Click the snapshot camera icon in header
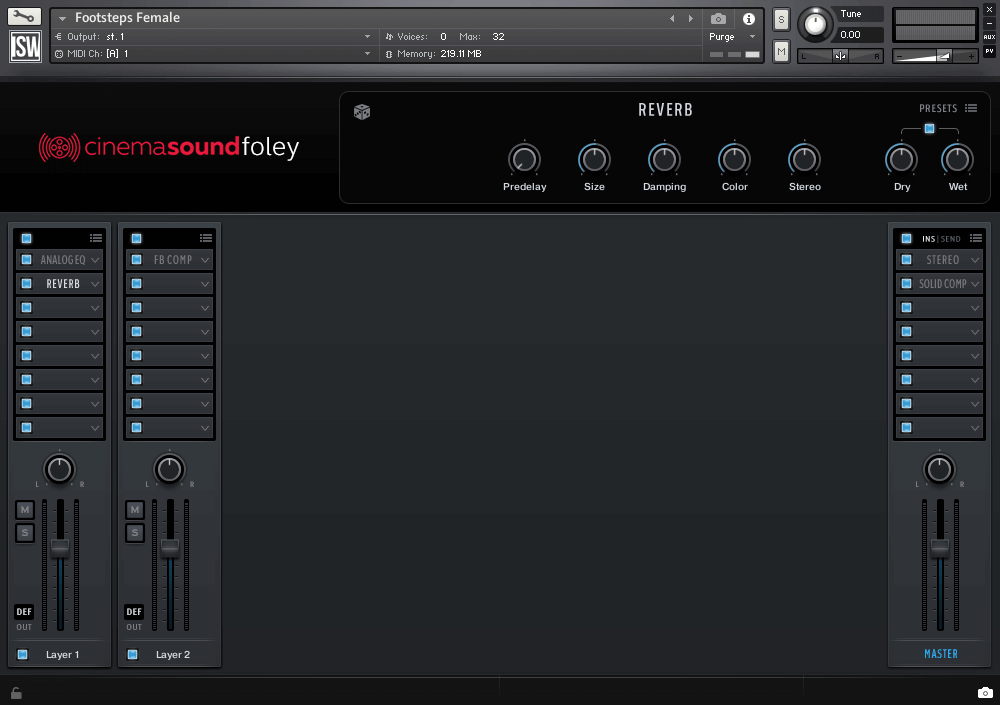Screen dimensions: 1000x705 pos(718,19)
